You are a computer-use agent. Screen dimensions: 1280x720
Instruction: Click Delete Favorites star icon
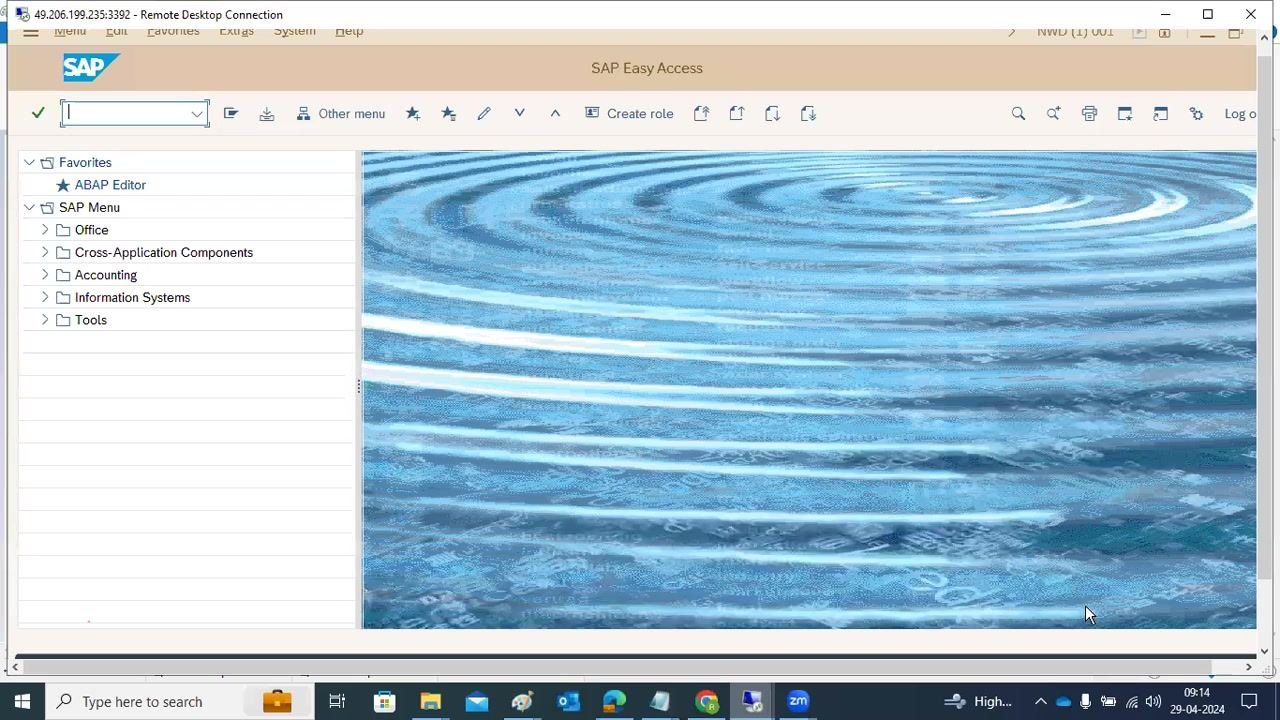(449, 114)
